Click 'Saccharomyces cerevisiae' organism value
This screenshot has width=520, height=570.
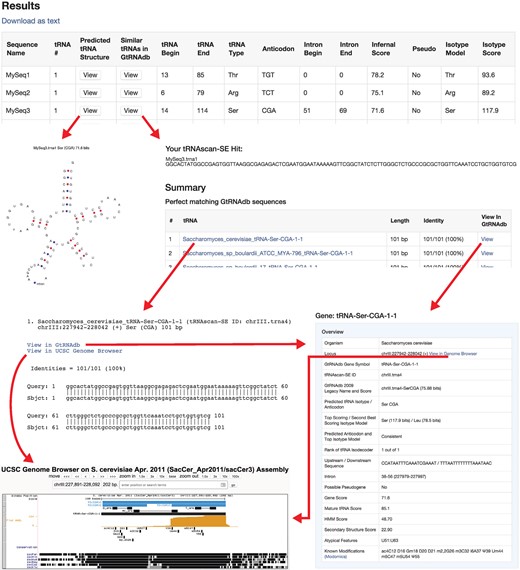pyautogui.click(x=407, y=343)
